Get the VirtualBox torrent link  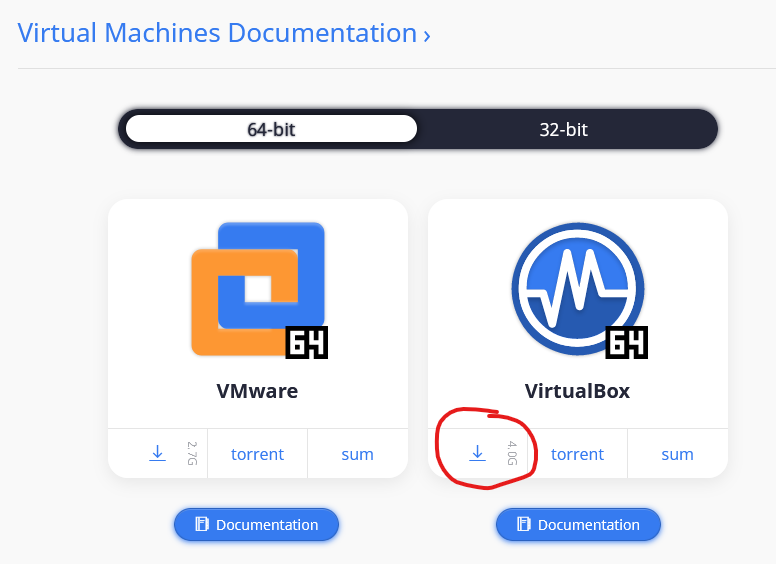[x=577, y=454]
